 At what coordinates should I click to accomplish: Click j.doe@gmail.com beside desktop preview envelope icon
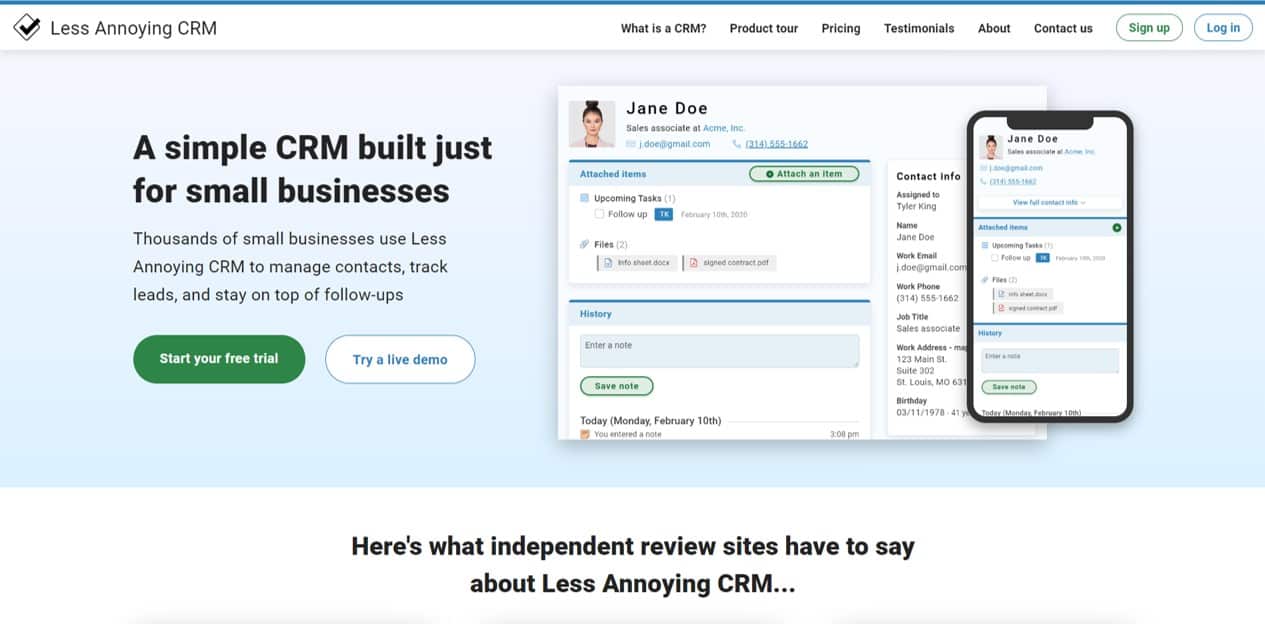pos(674,144)
